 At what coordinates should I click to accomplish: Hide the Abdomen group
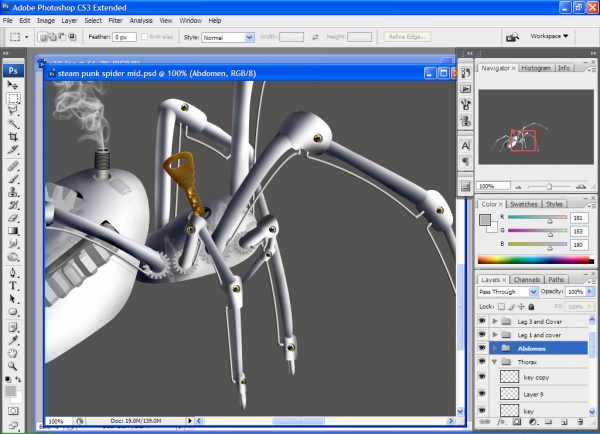[482, 348]
